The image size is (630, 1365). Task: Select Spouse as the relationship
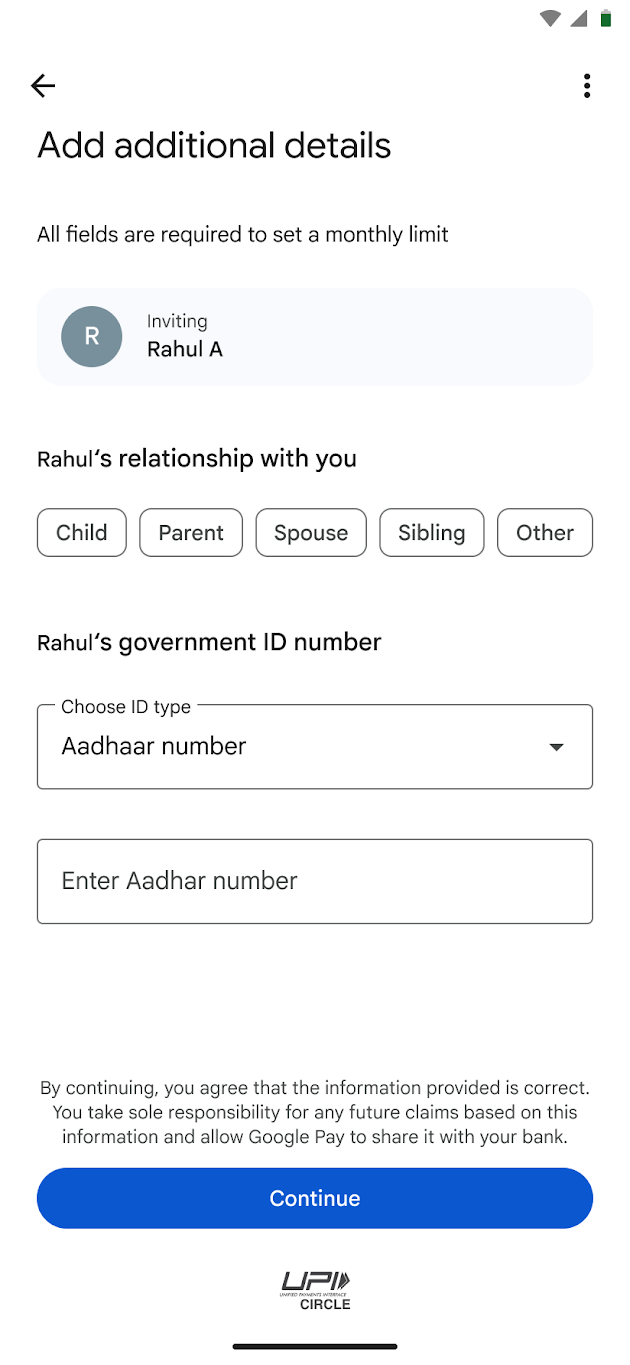(x=310, y=532)
